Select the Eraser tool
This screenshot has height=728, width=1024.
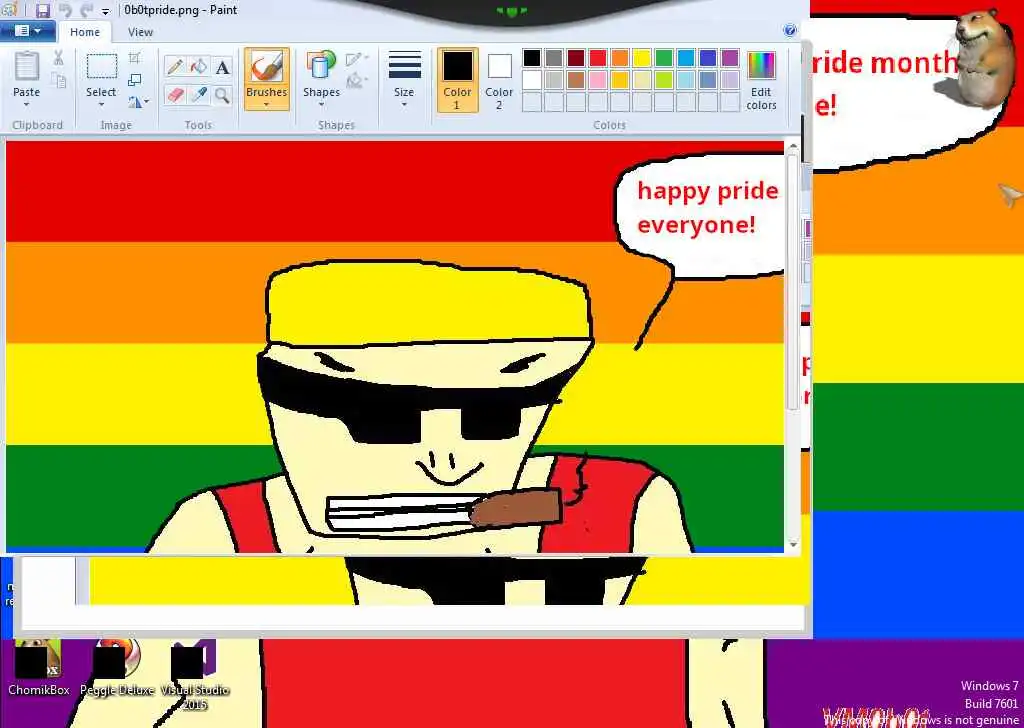[174, 95]
